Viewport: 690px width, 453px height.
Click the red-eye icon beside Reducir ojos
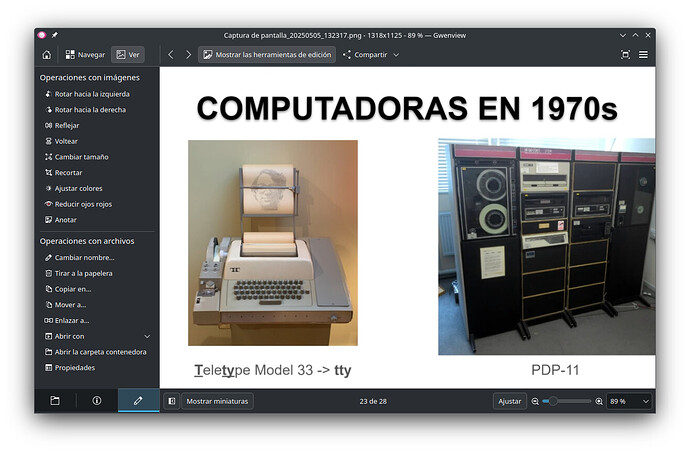(x=48, y=204)
